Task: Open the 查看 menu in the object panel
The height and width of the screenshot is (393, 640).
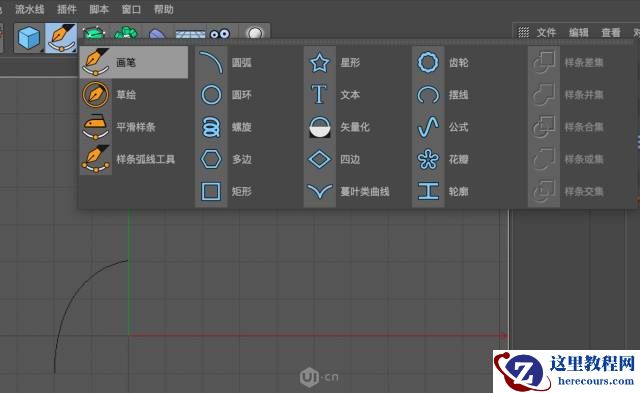Action: click(x=611, y=32)
